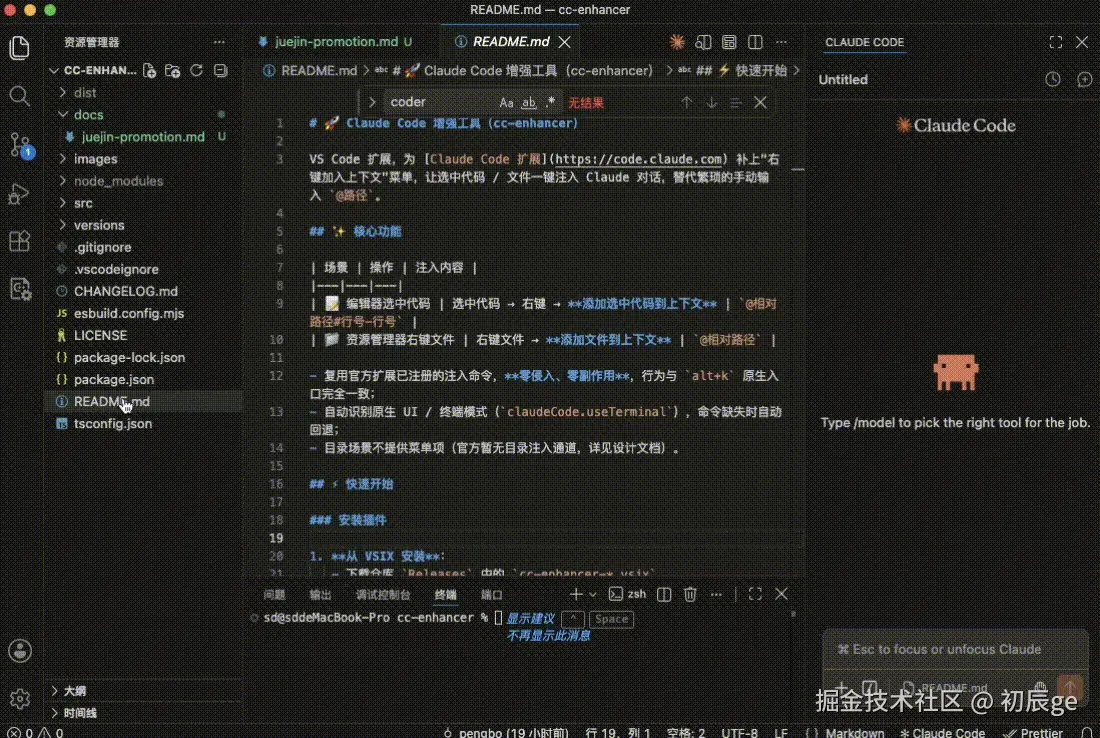Open code.claude.com link in README
Image resolution: width=1100 pixels, height=738 pixels.
638,159
